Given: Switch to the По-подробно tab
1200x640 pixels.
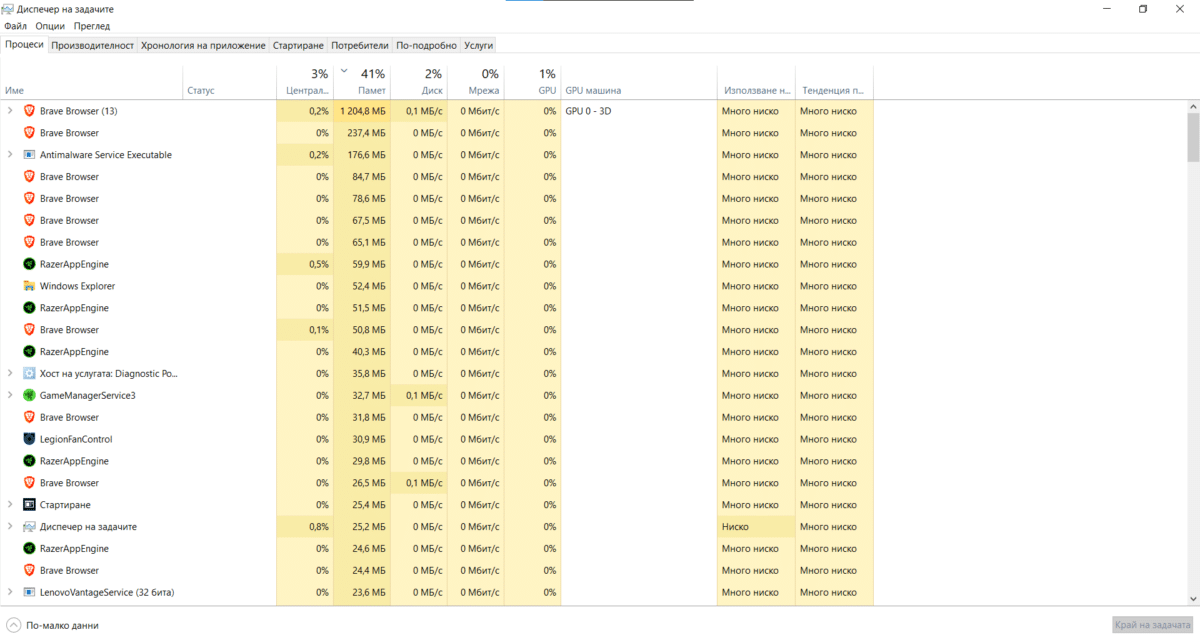Looking at the screenshot, I should click(426, 45).
